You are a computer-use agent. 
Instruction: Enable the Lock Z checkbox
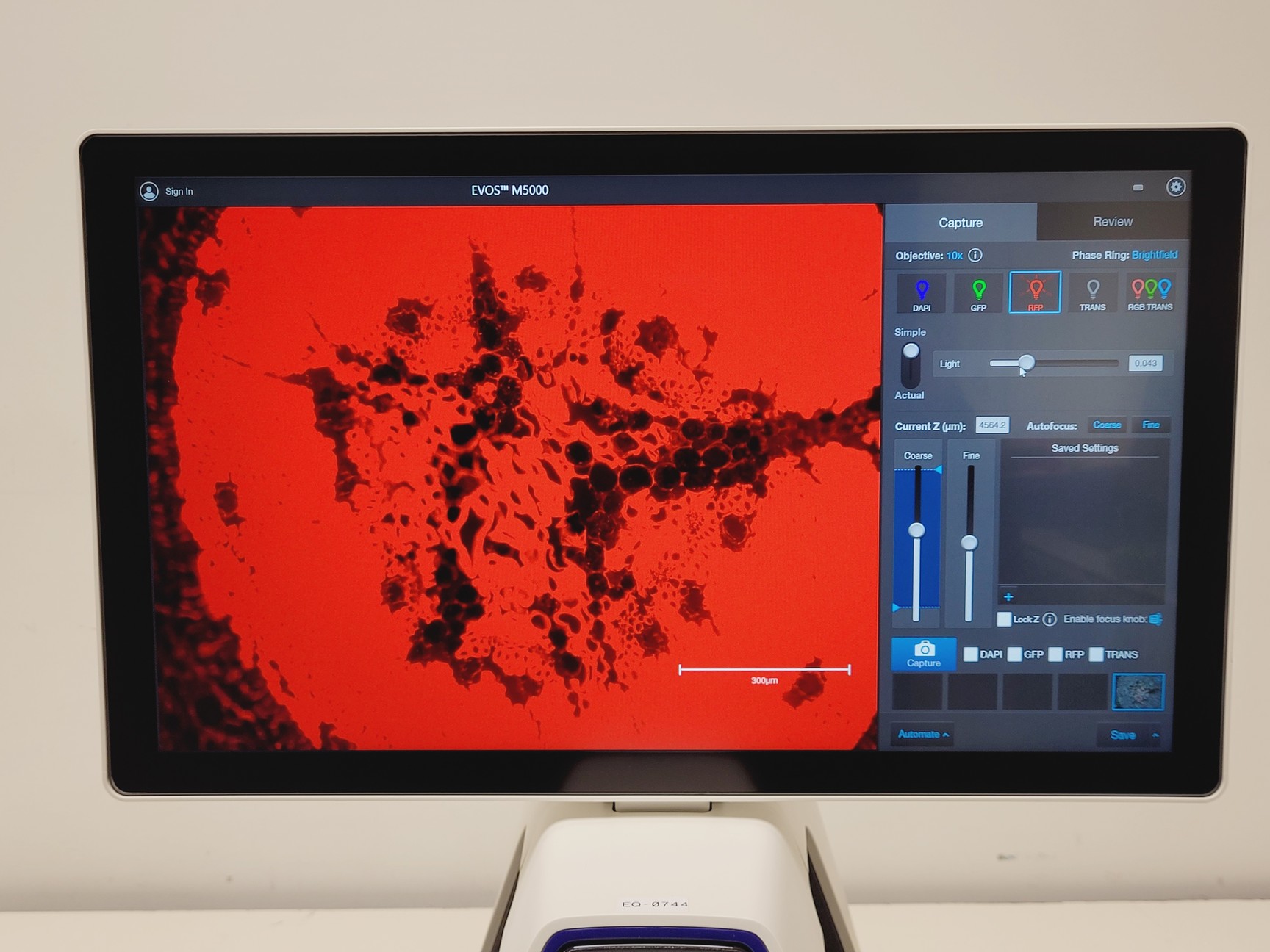1002,619
